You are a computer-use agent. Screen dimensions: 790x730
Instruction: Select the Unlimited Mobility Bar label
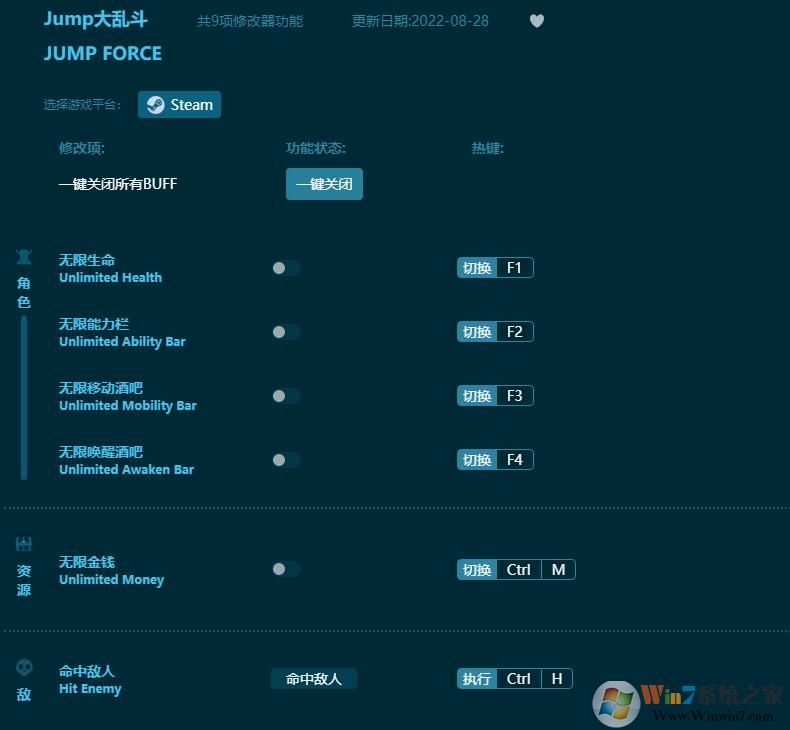coord(127,406)
